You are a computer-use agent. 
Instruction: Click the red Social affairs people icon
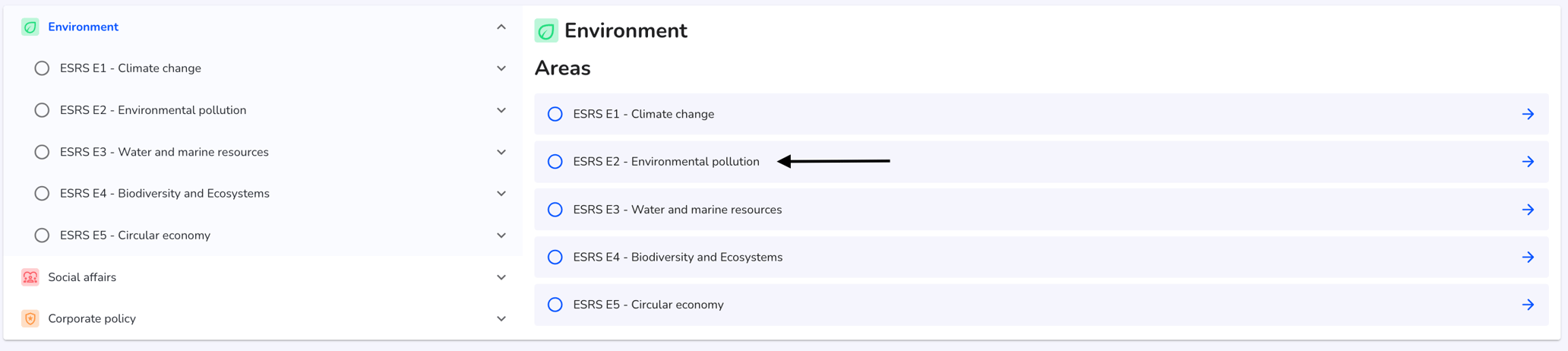click(30, 277)
